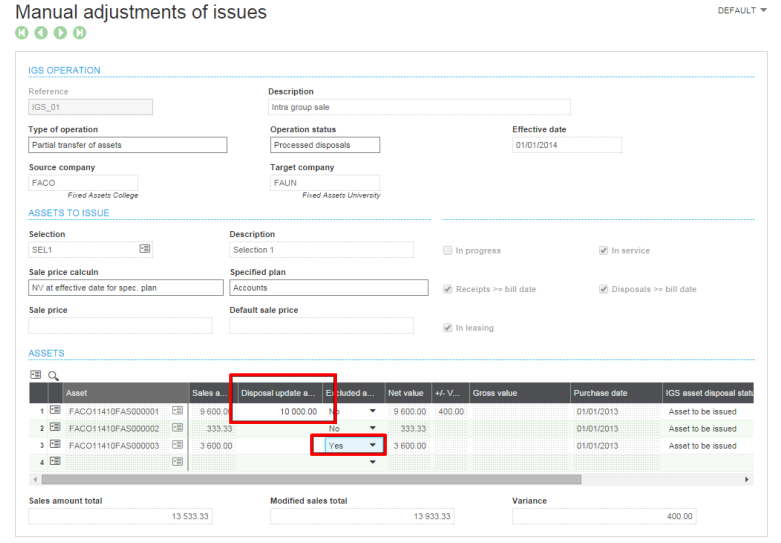781x543 pixels.
Task: Click the Gross value column header
Action: click(520, 393)
